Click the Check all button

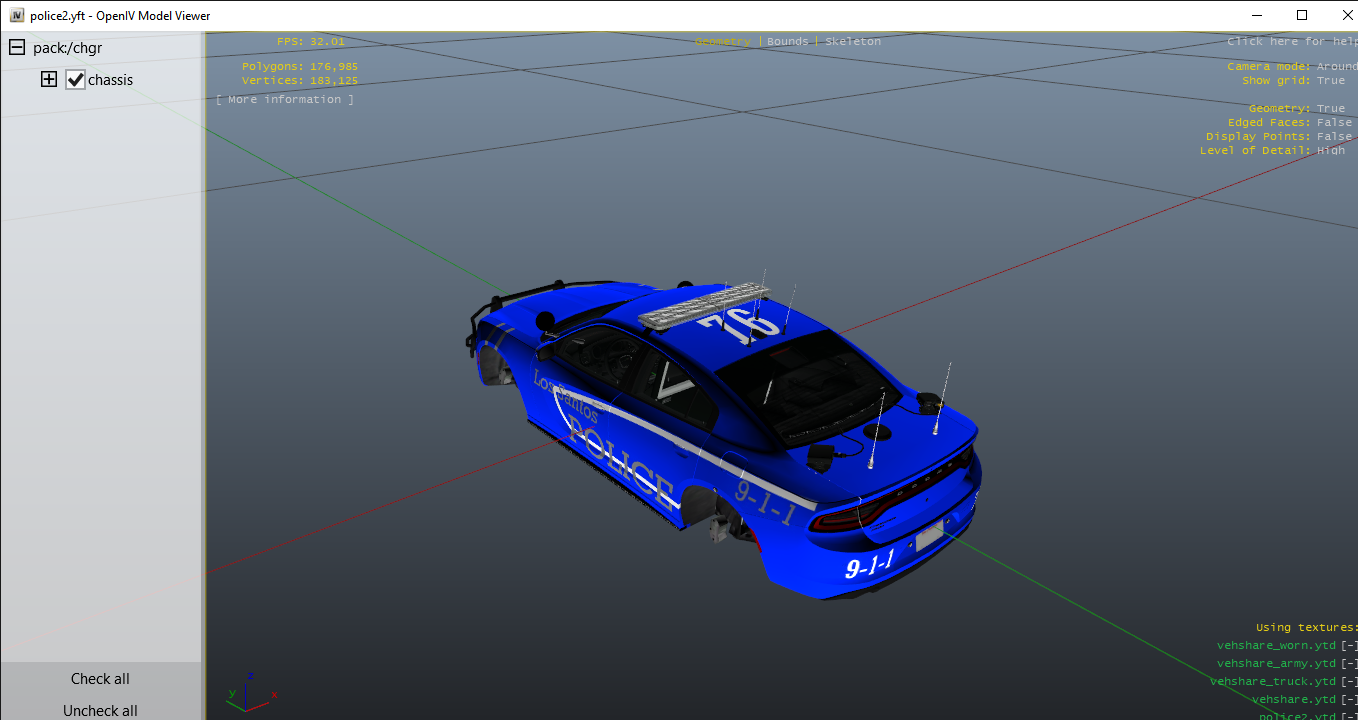[100, 679]
